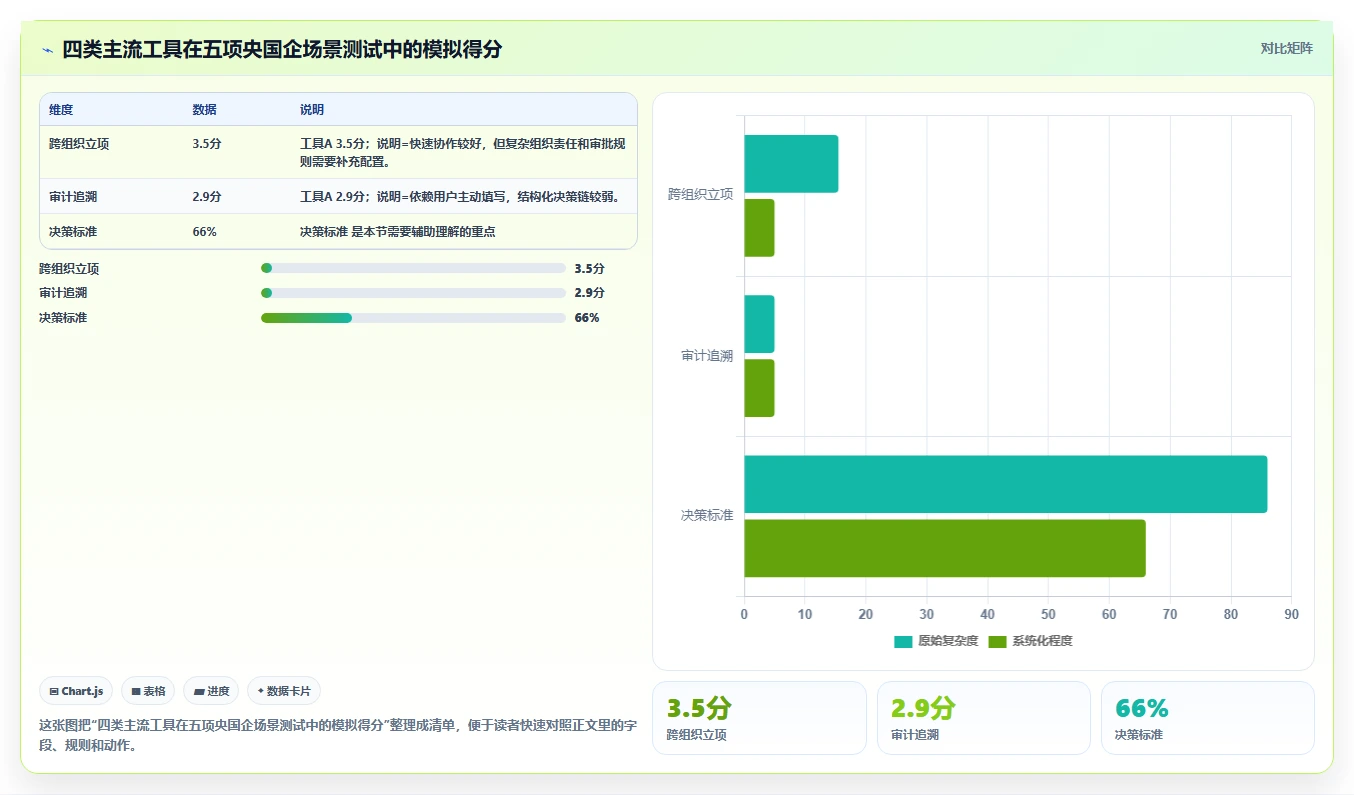Click the 决策标准 66% progress bar
Image resolution: width=1354 pixels, height=795 pixels.
(413, 318)
